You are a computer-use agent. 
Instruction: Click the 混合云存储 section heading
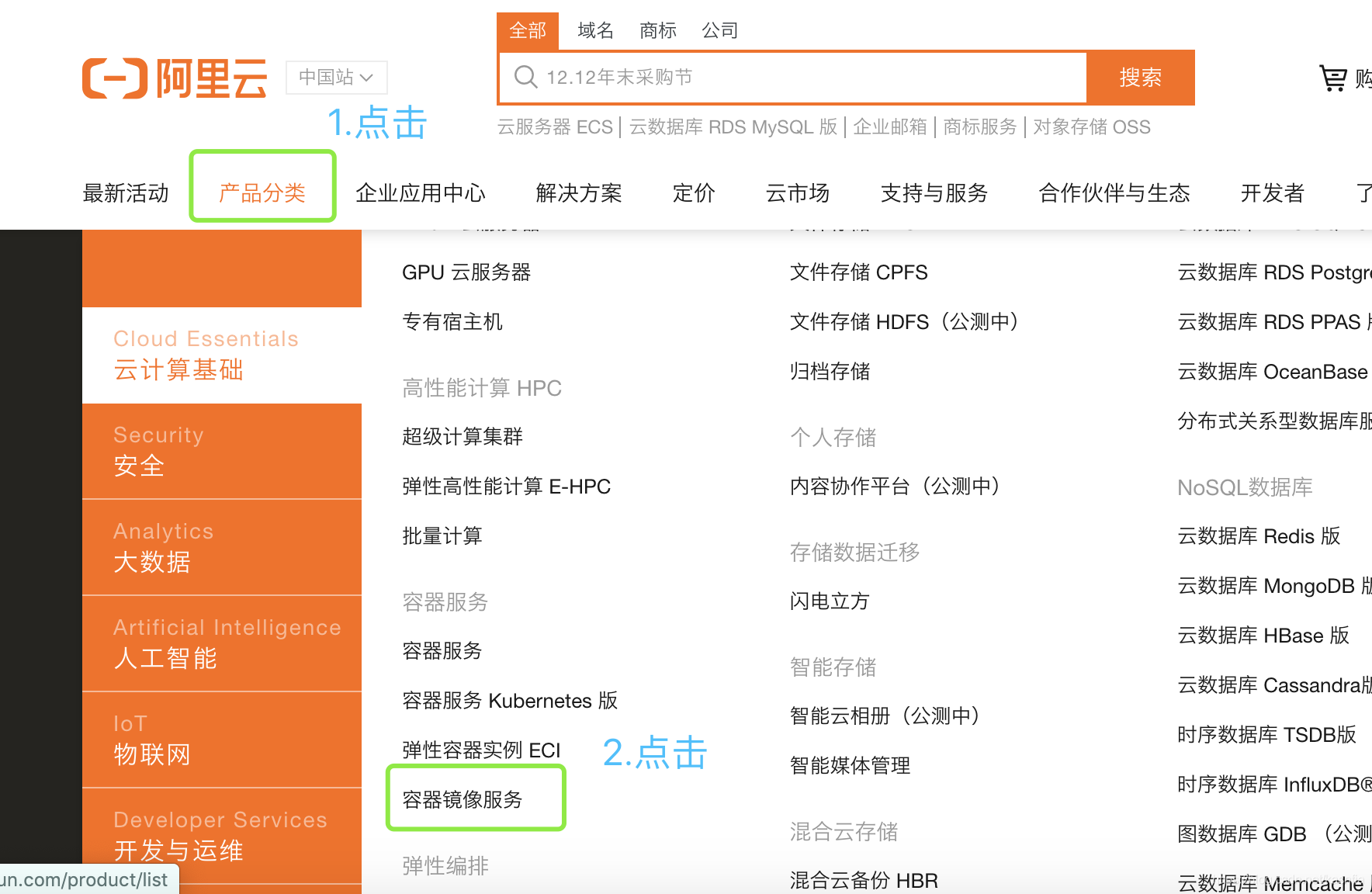[x=844, y=832]
